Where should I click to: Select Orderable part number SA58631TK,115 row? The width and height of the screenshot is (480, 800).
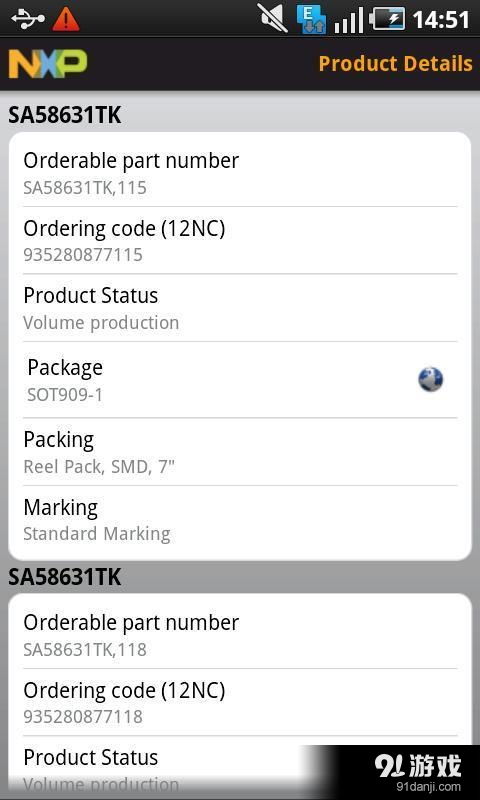pyautogui.click(x=240, y=173)
